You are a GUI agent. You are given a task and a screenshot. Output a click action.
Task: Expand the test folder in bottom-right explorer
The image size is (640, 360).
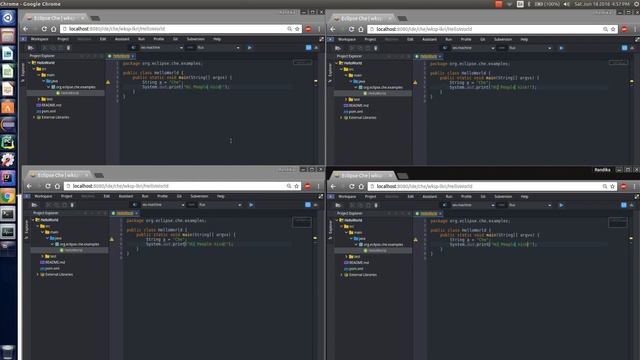[x=346, y=257]
